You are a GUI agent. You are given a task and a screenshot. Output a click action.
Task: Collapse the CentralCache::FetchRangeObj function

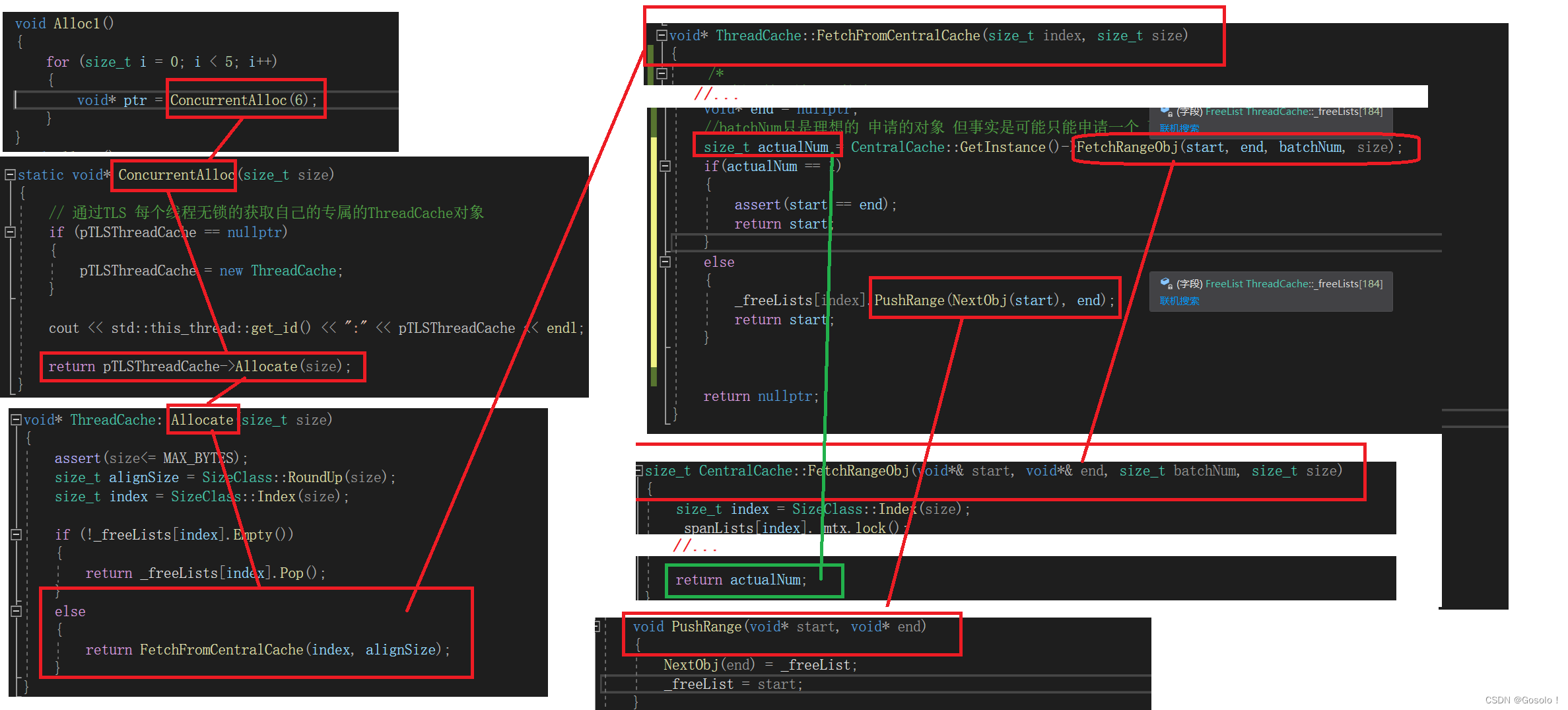(638, 470)
